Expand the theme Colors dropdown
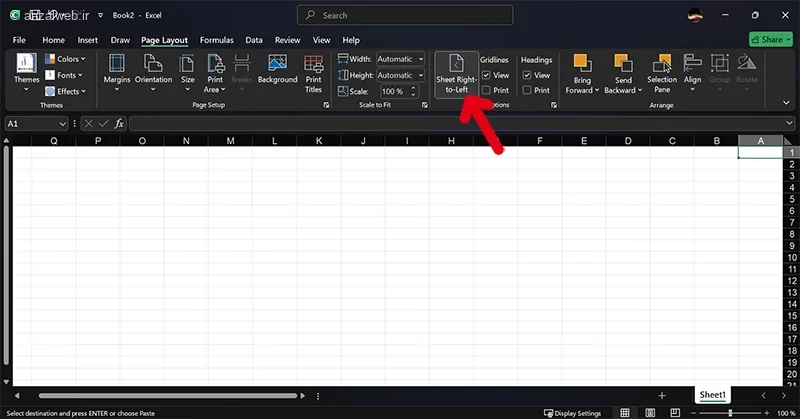800x419 pixels. click(65, 59)
